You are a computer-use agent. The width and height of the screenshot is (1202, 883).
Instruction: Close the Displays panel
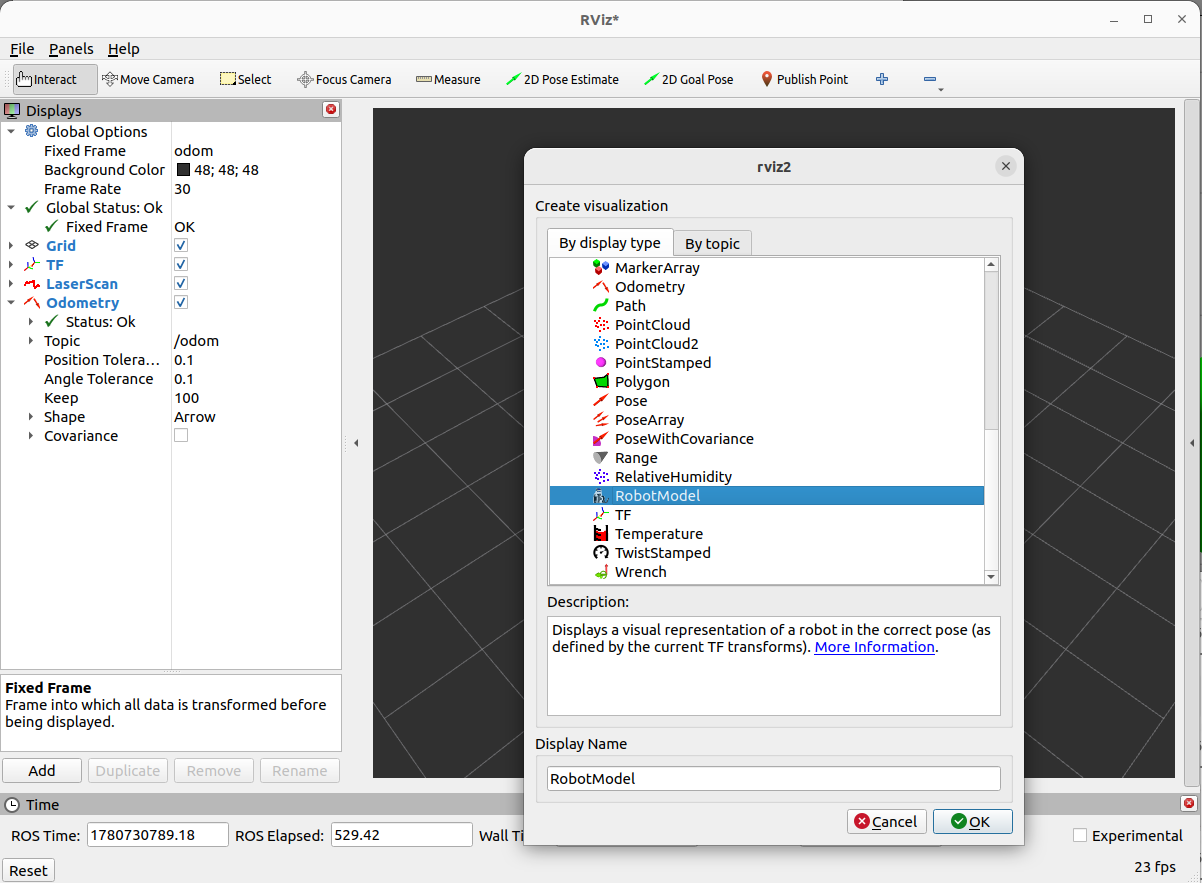click(x=331, y=110)
